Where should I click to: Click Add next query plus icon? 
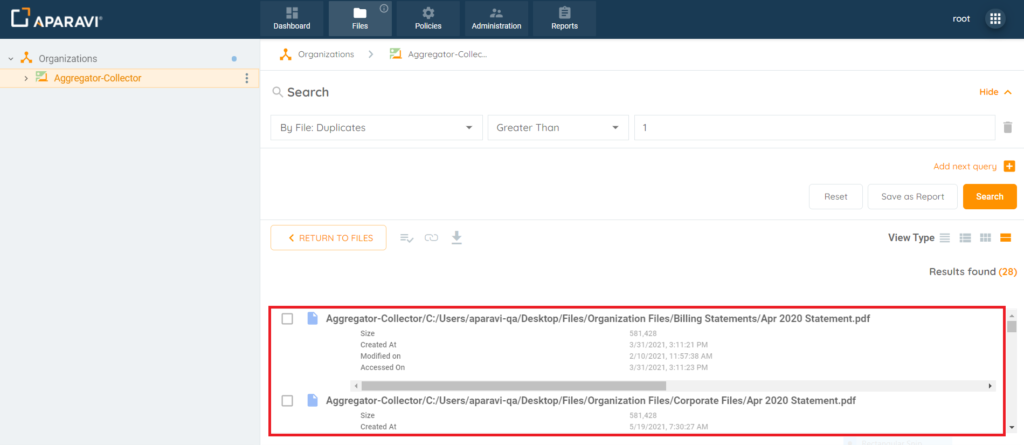pyautogui.click(x=1010, y=167)
